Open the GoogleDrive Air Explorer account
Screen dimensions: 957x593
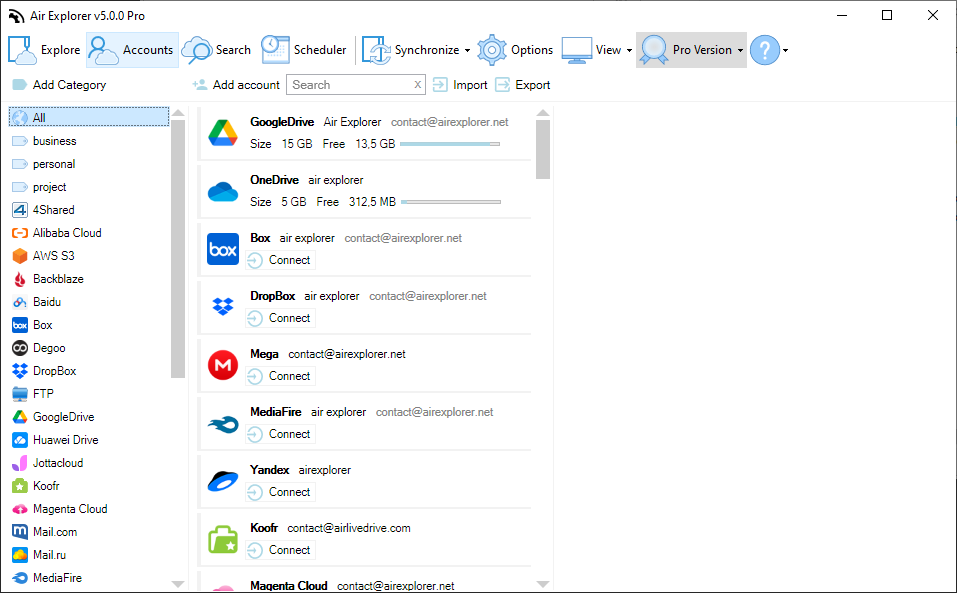(x=365, y=134)
